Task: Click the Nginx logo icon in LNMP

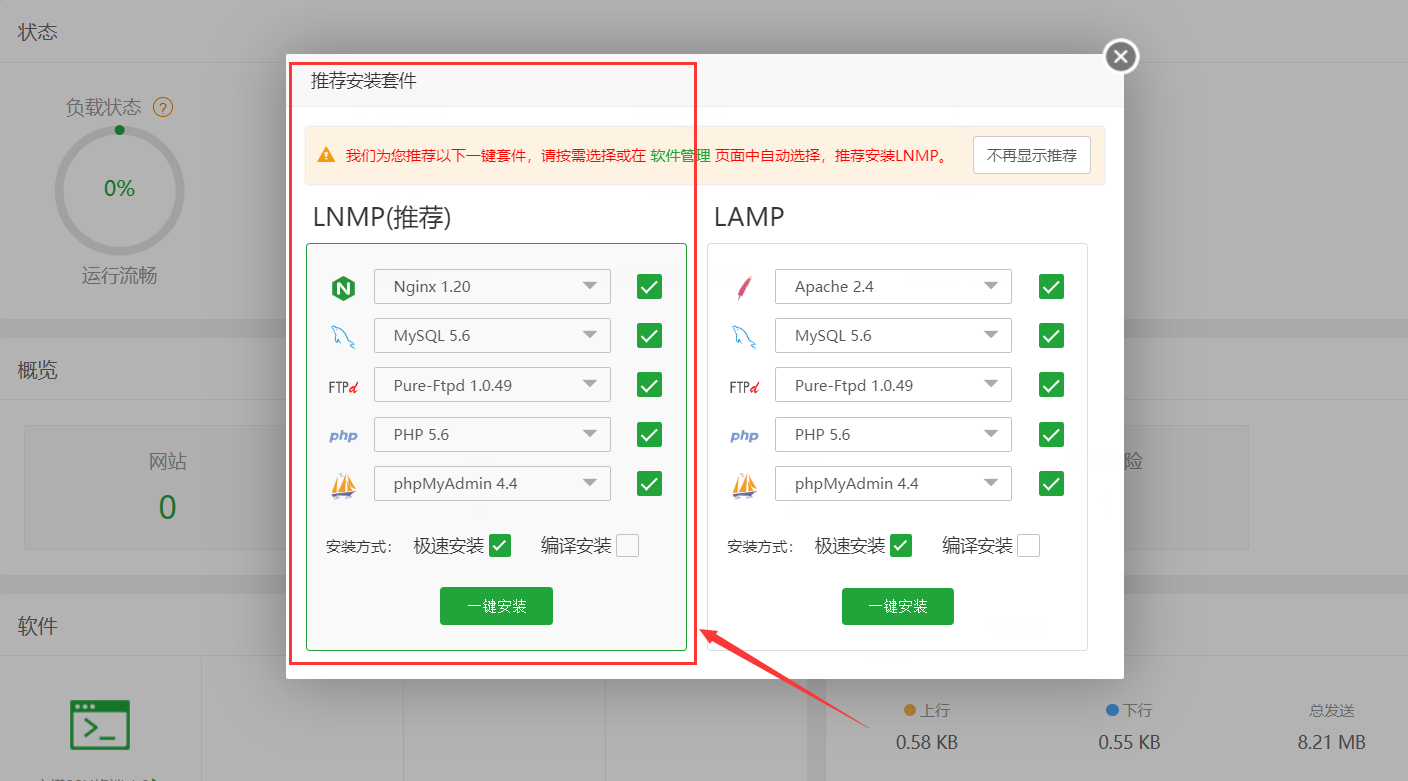Action: pos(343,288)
